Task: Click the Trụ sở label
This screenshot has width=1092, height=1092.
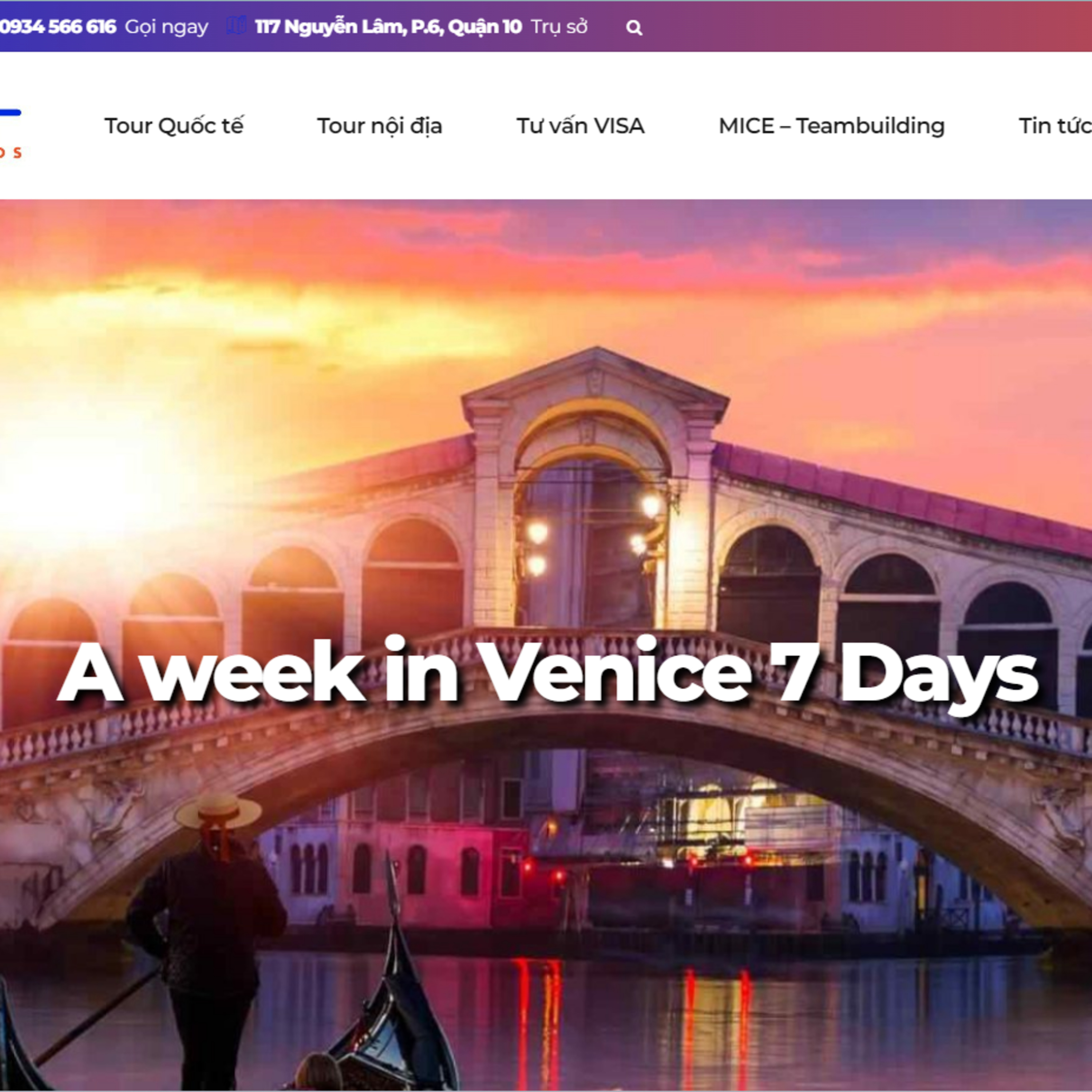Action: (559, 27)
